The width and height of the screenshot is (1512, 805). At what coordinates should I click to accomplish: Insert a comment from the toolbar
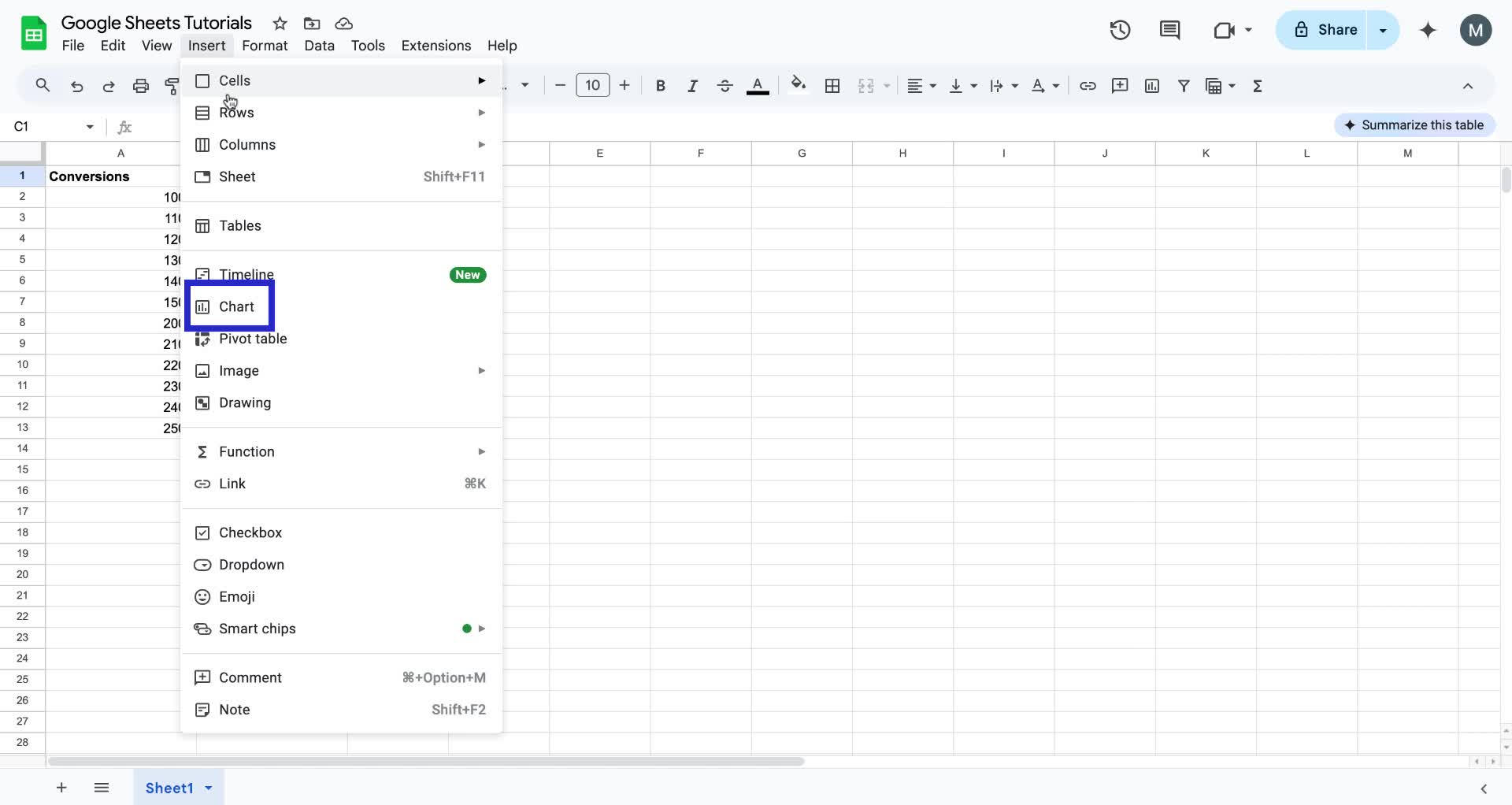coord(1121,85)
